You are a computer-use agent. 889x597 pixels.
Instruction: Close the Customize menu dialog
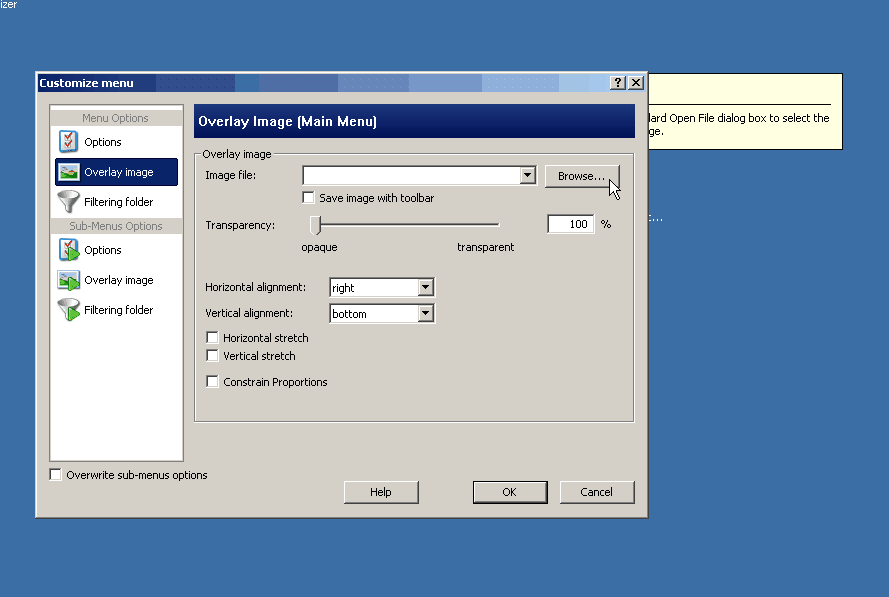[x=636, y=83]
